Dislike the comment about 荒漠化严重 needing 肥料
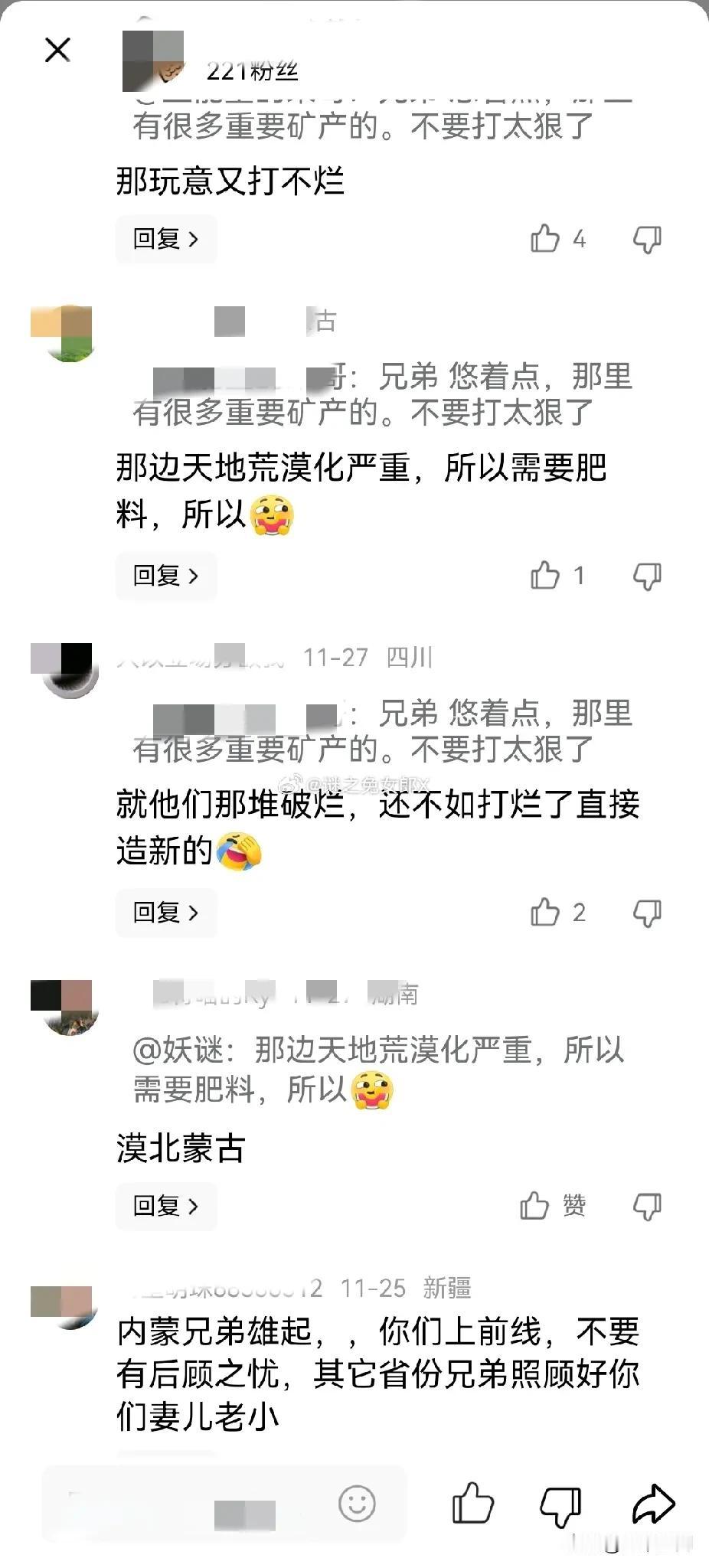Screen dimensions: 709x1568 (647, 577)
